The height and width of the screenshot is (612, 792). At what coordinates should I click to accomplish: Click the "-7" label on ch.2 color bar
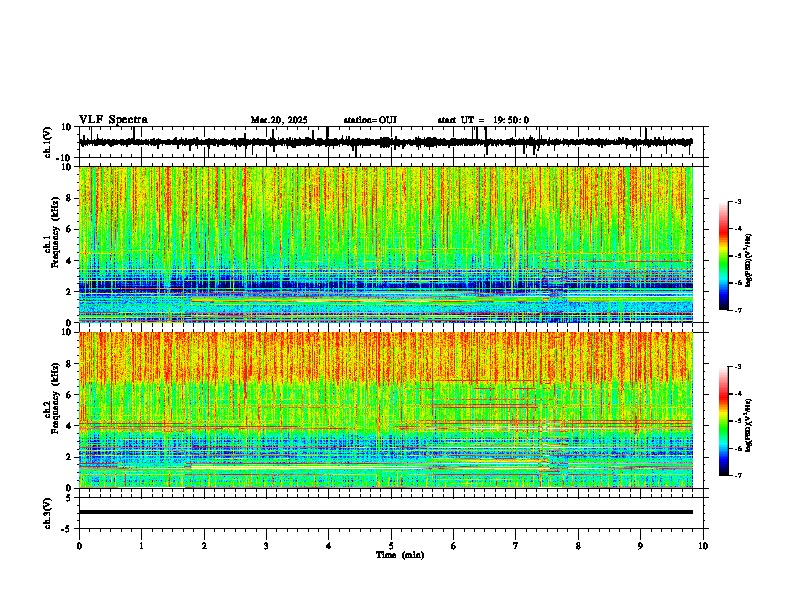[738, 475]
